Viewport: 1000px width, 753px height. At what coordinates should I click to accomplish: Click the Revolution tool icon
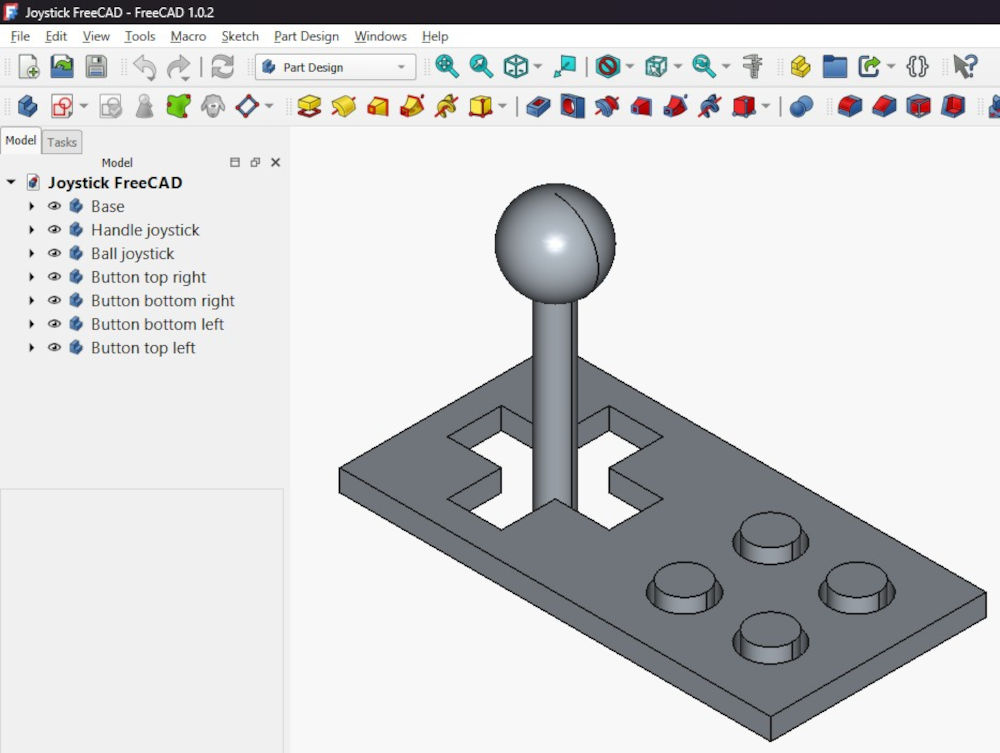(x=344, y=106)
